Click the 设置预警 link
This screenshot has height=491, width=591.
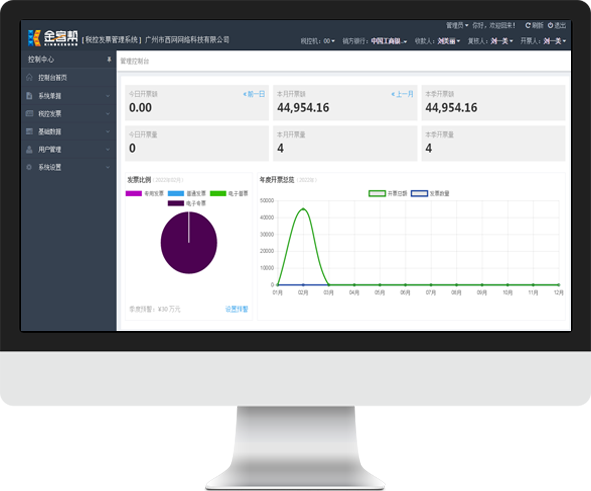tap(236, 309)
